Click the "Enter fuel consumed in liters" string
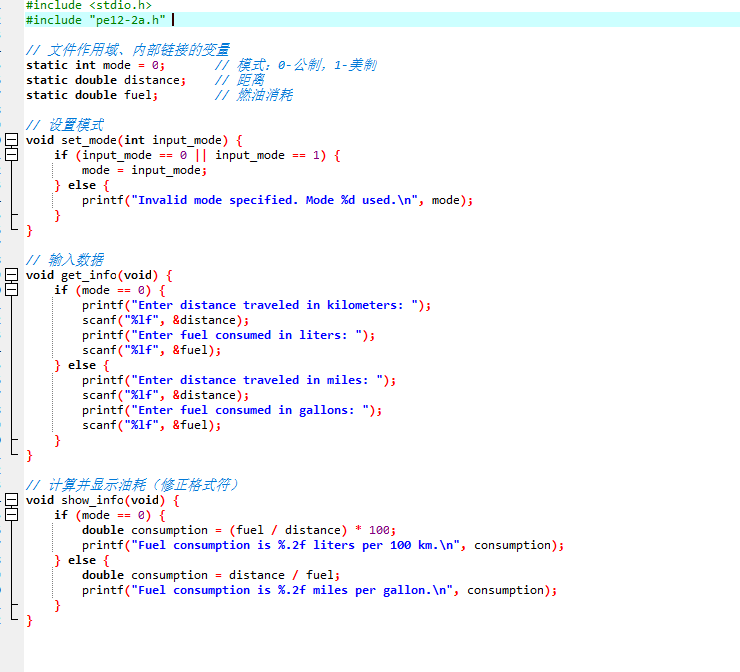Screen dimensions: 740x672 (x=246, y=335)
